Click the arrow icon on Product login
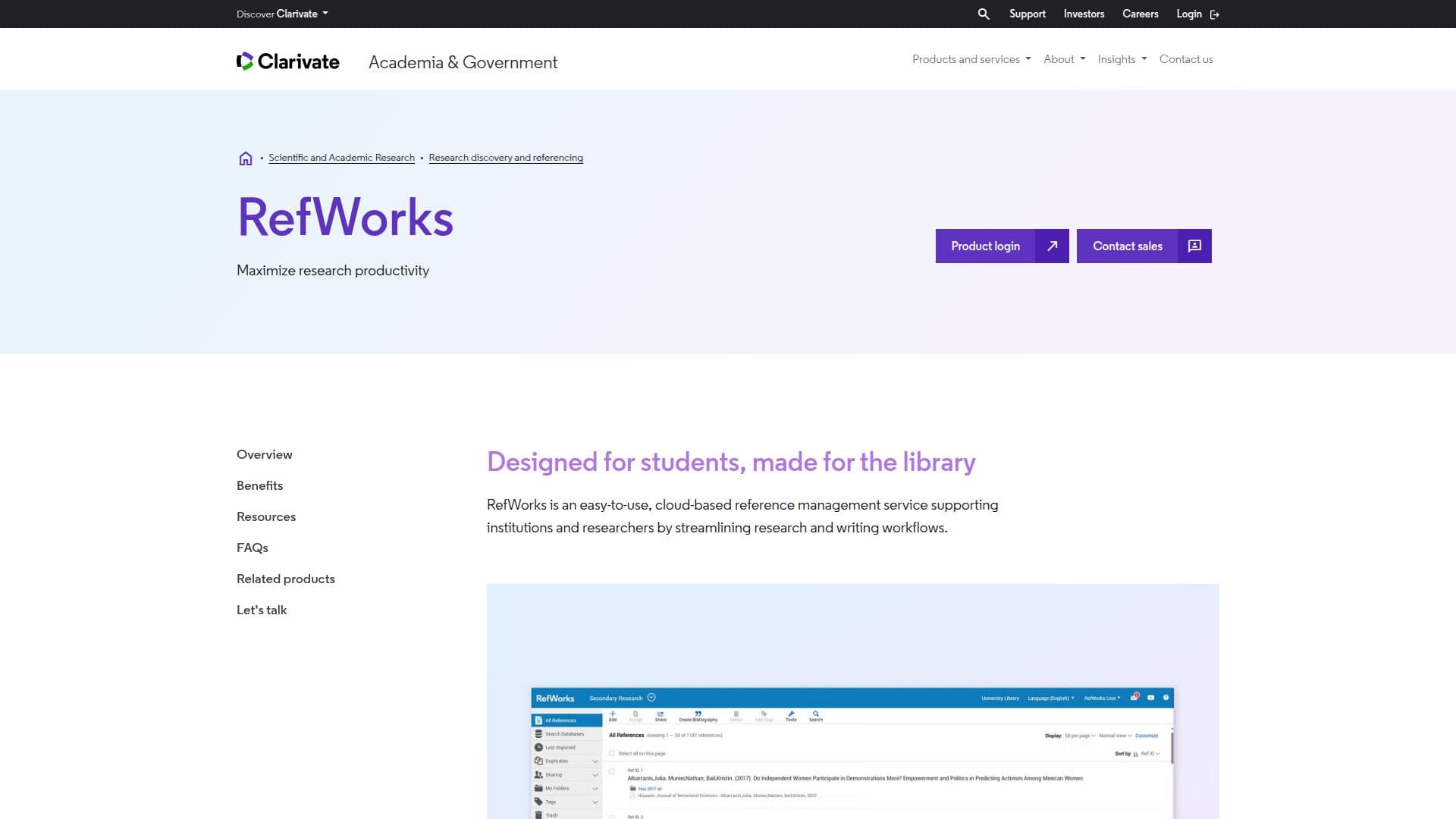The image size is (1456, 819). [x=1052, y=246]
